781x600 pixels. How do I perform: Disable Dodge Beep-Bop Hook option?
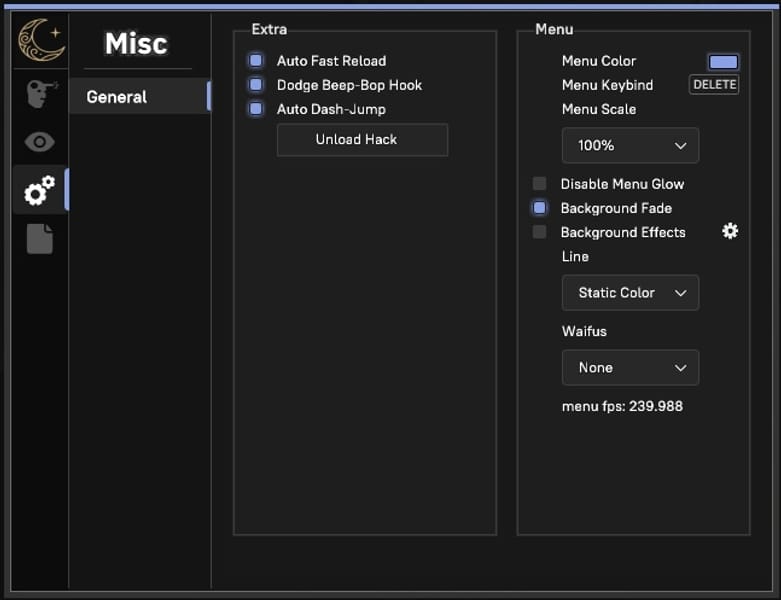pos(256,85)
